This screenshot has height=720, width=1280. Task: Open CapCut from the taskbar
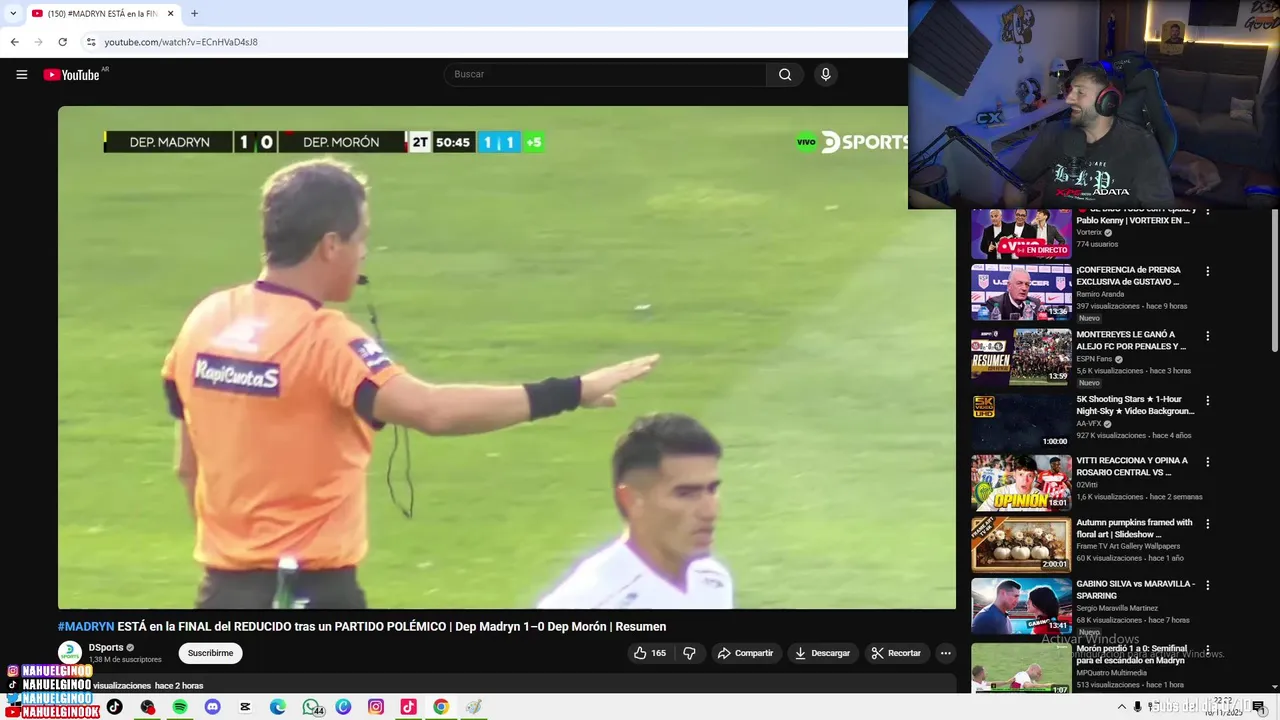[245, 707]
